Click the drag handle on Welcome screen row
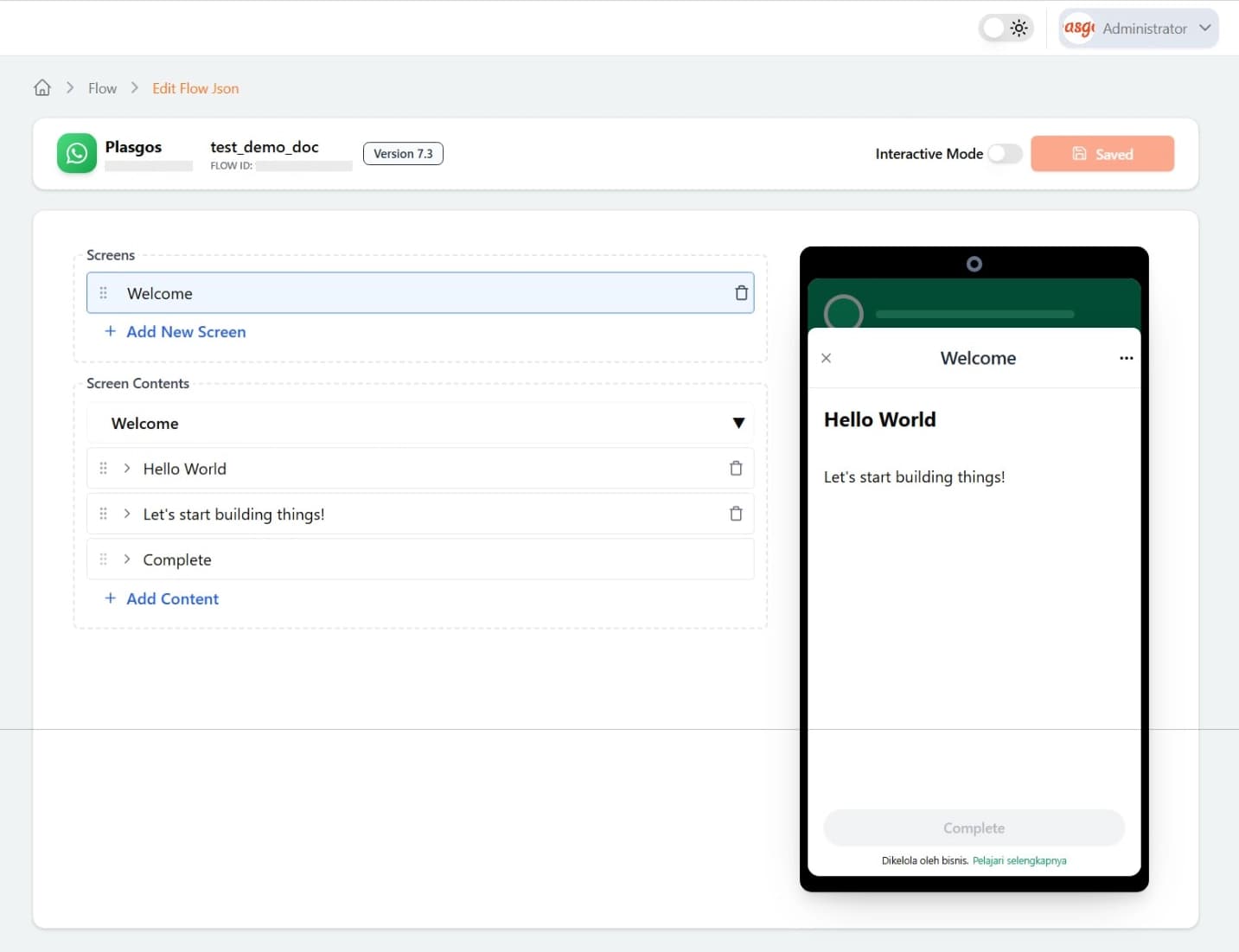1239x952 pixels. [x=104, y=293]
